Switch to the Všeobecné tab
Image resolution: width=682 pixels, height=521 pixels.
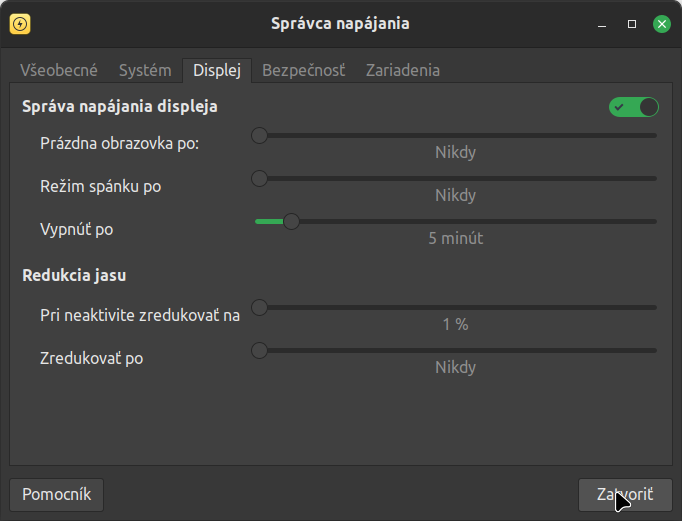click(59, 70)
